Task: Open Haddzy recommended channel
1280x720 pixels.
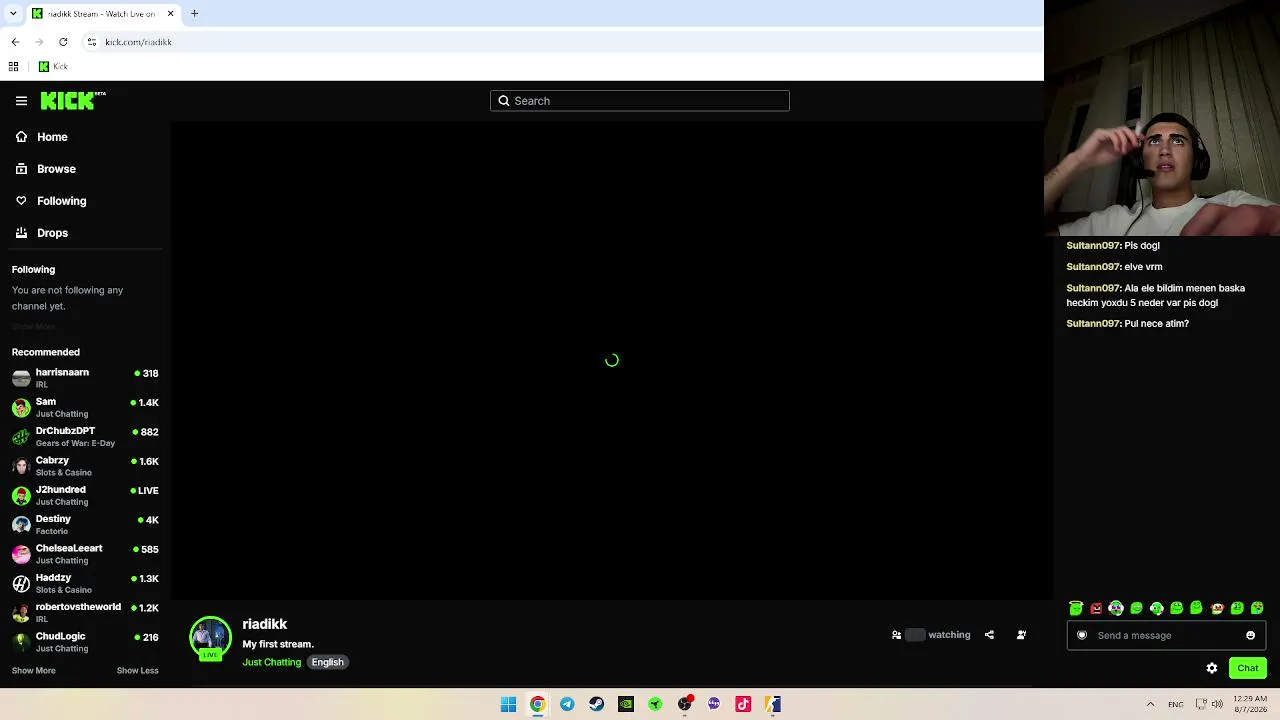Action: (x=85, y=583)
